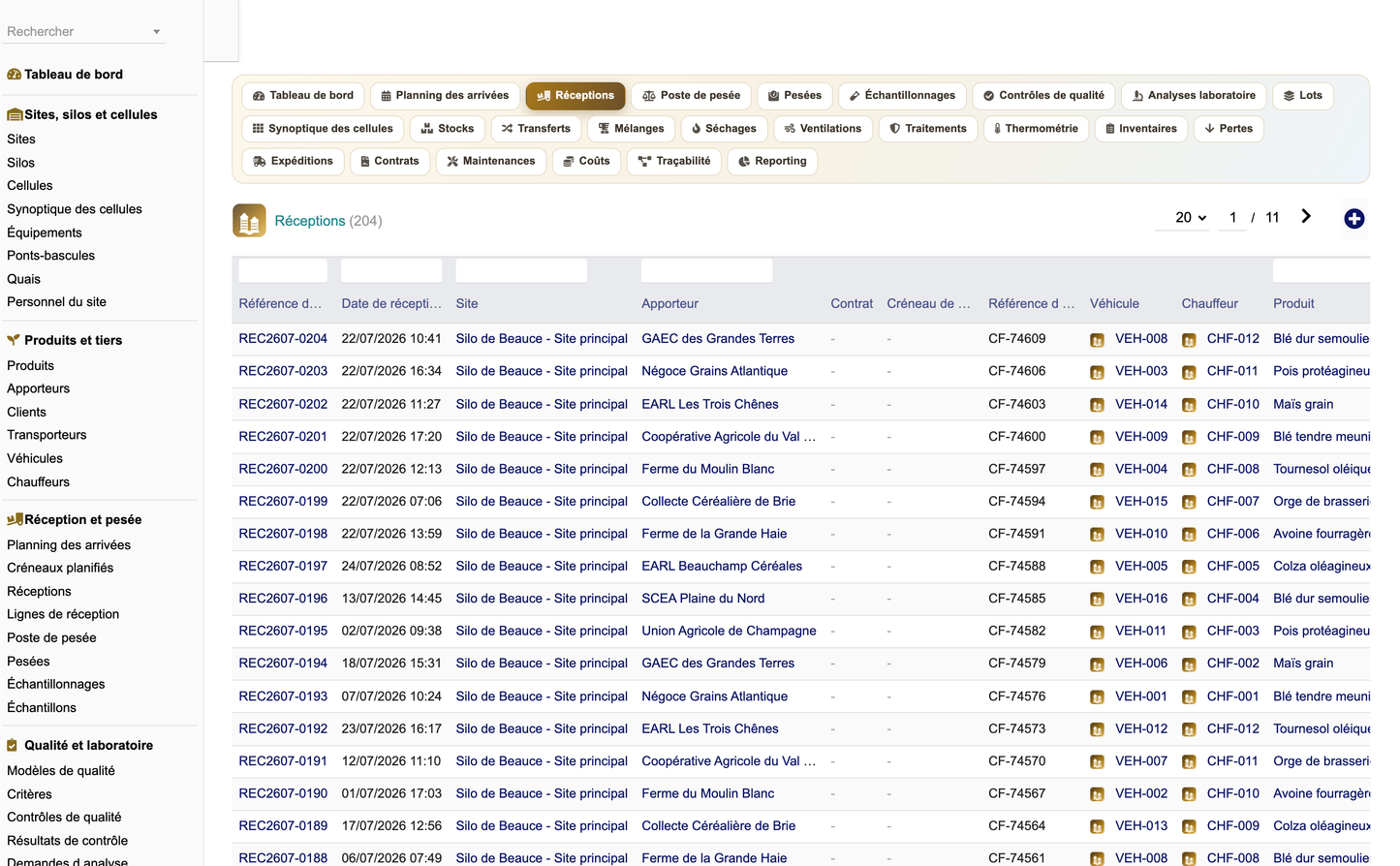Click reference CF-74588 cell
Screen dimensions: 1400x866
[1017, 567]
